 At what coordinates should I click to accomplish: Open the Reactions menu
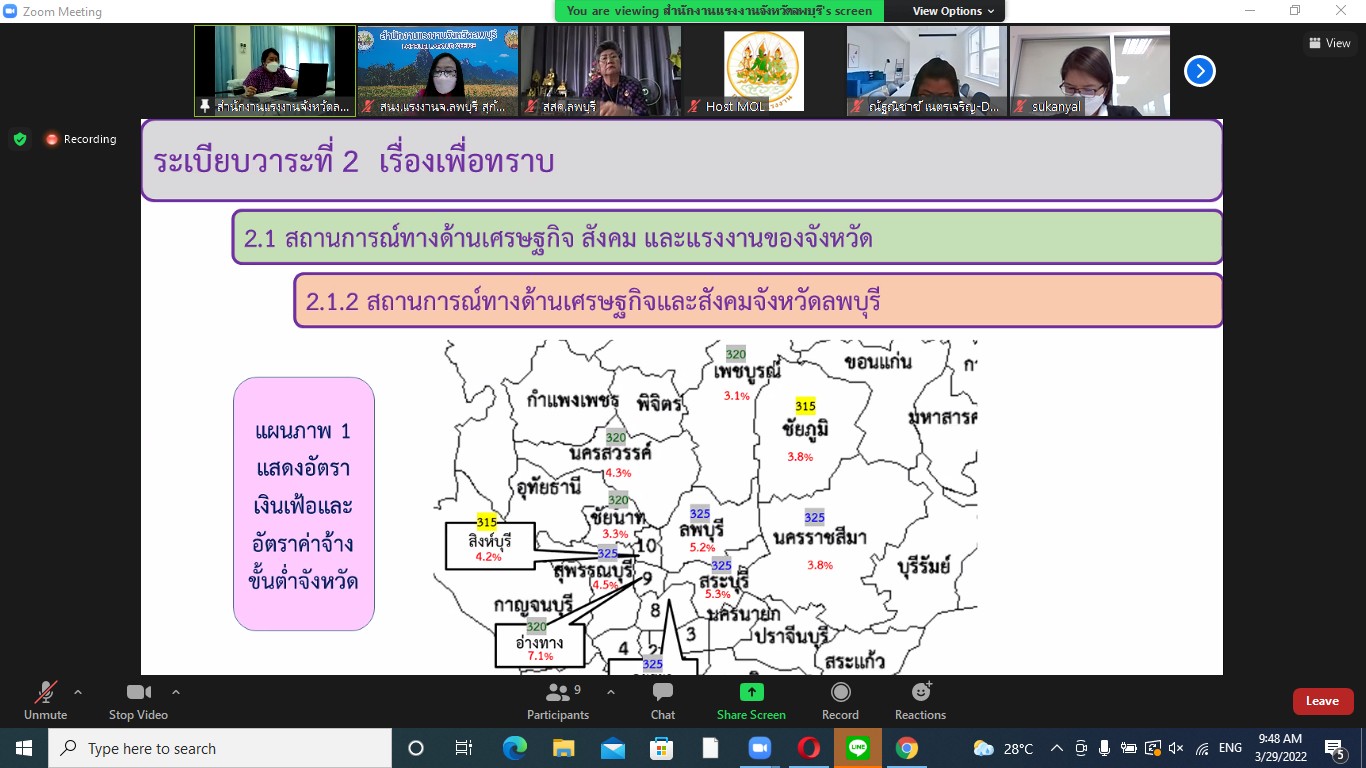point(920,700)
